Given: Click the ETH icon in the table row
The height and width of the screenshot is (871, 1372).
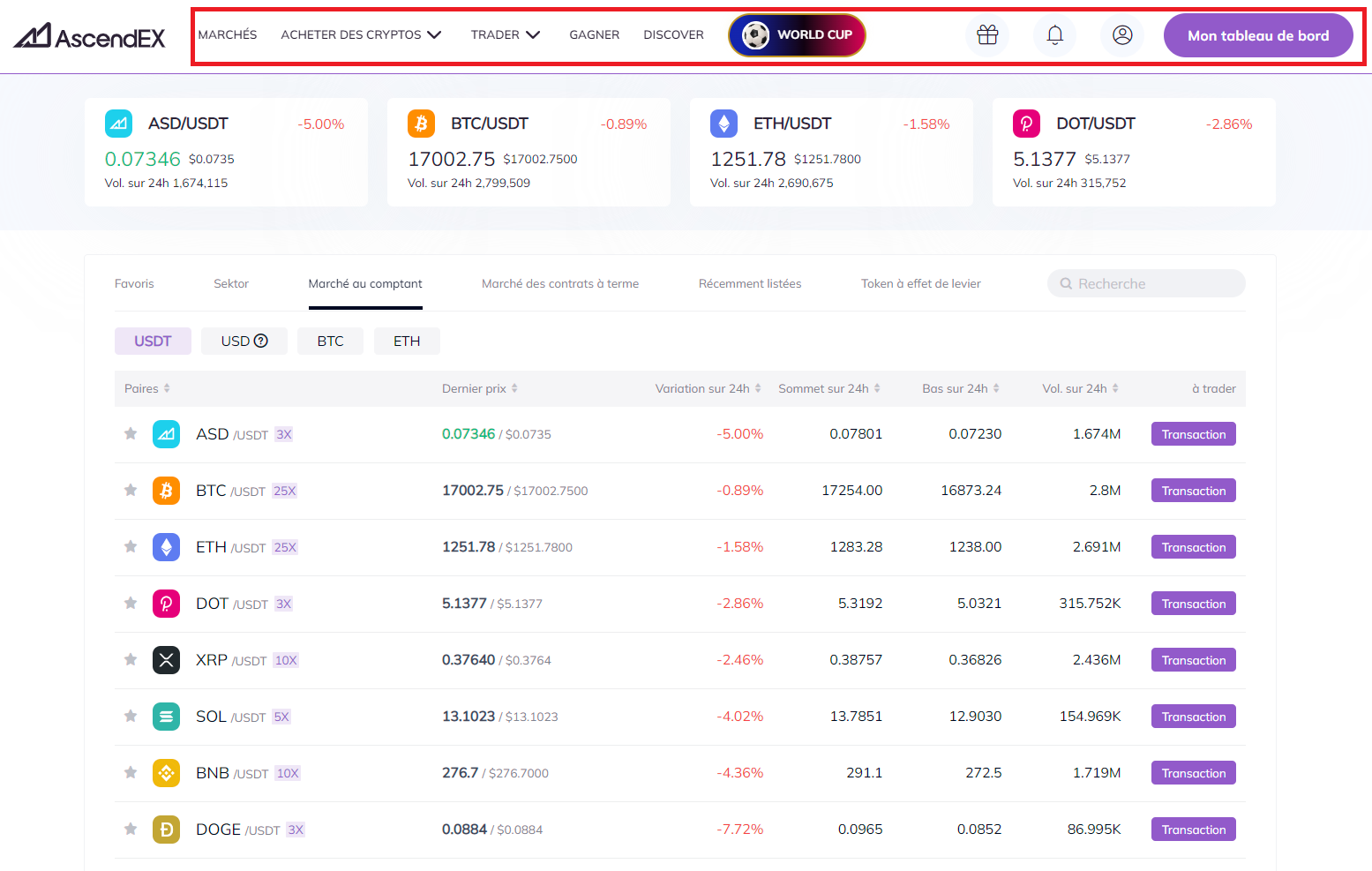Looking at the screenshot, I should (166, 547).
